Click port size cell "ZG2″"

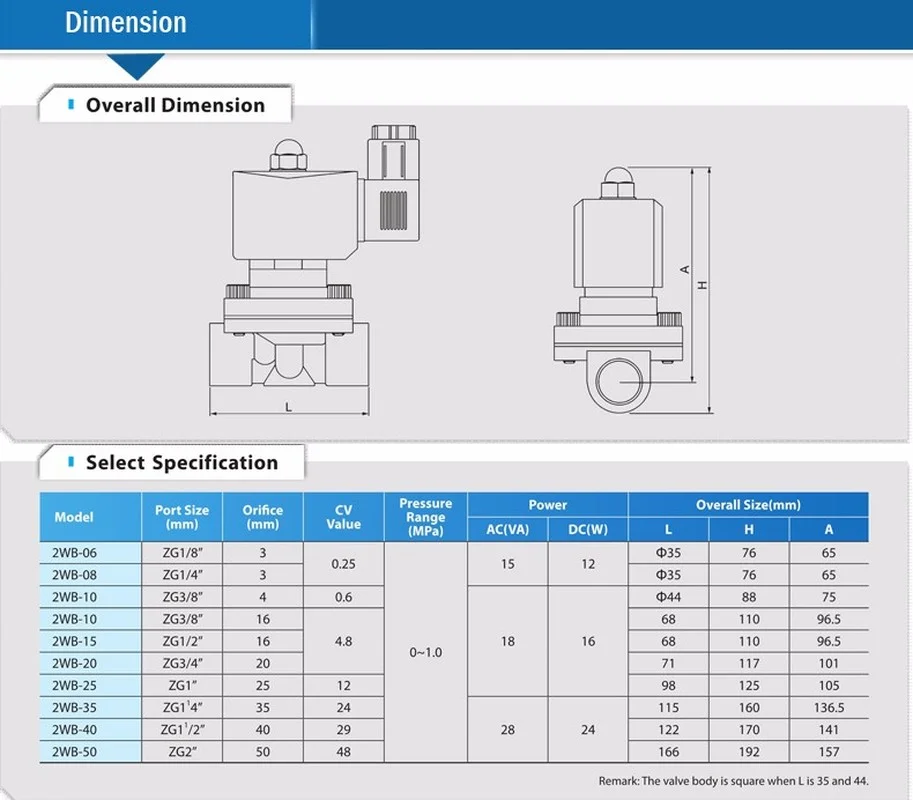182,752
